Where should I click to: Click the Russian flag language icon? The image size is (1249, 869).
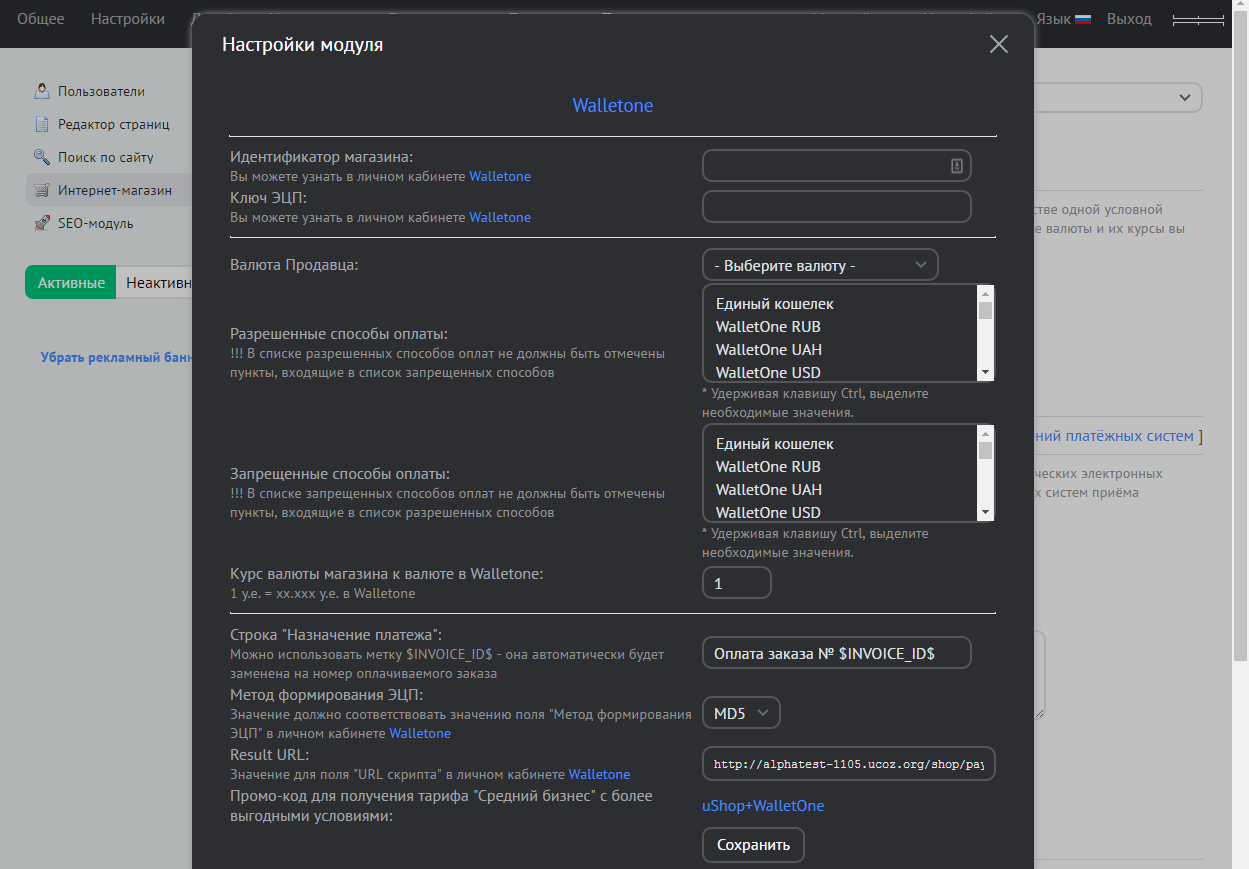1082,19
